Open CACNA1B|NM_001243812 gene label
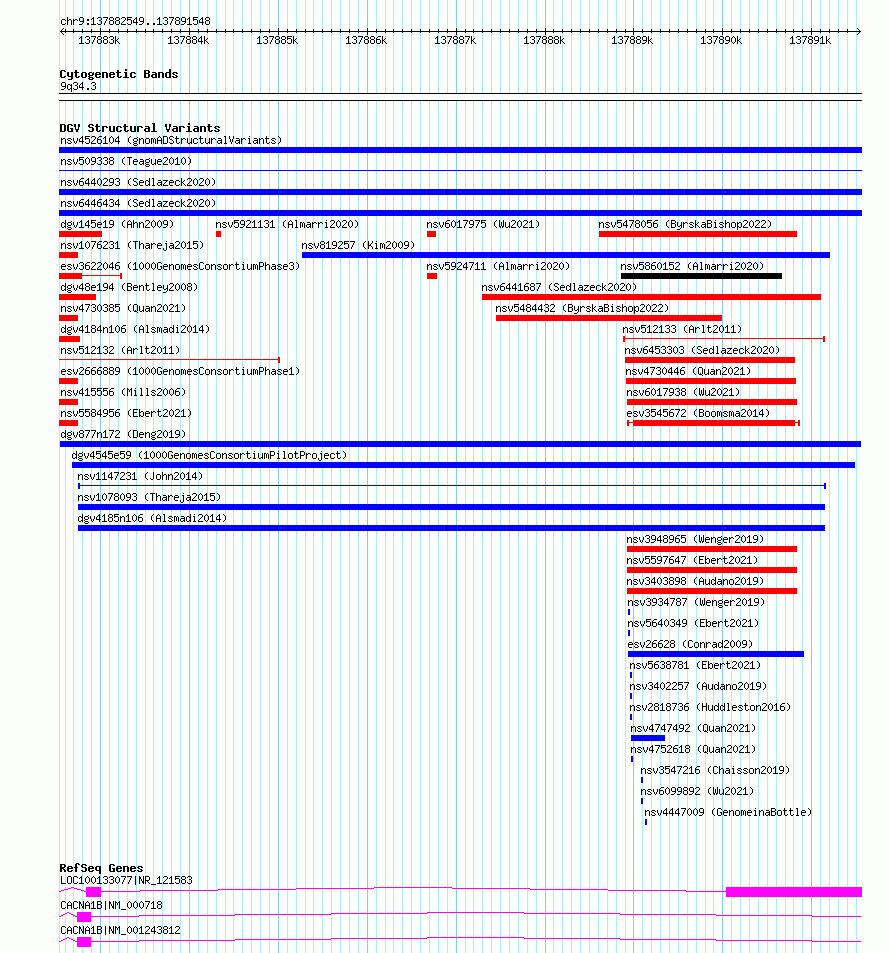The height and width of the screenshot is (953, 890). [x=120, y=931]
